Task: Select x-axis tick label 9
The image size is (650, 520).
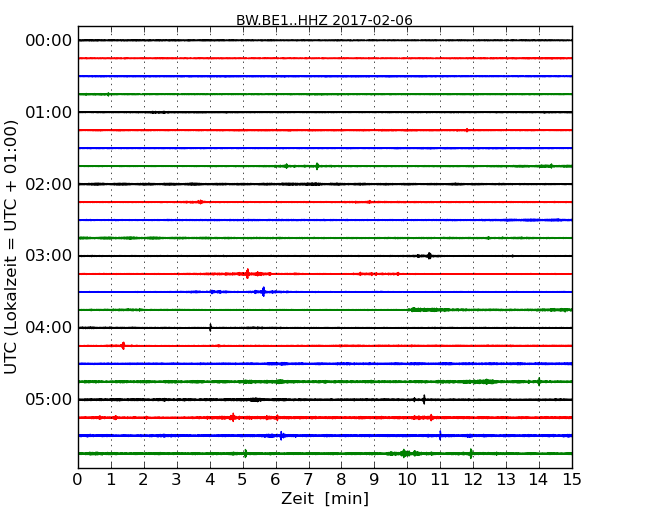Action: [374, 480]
